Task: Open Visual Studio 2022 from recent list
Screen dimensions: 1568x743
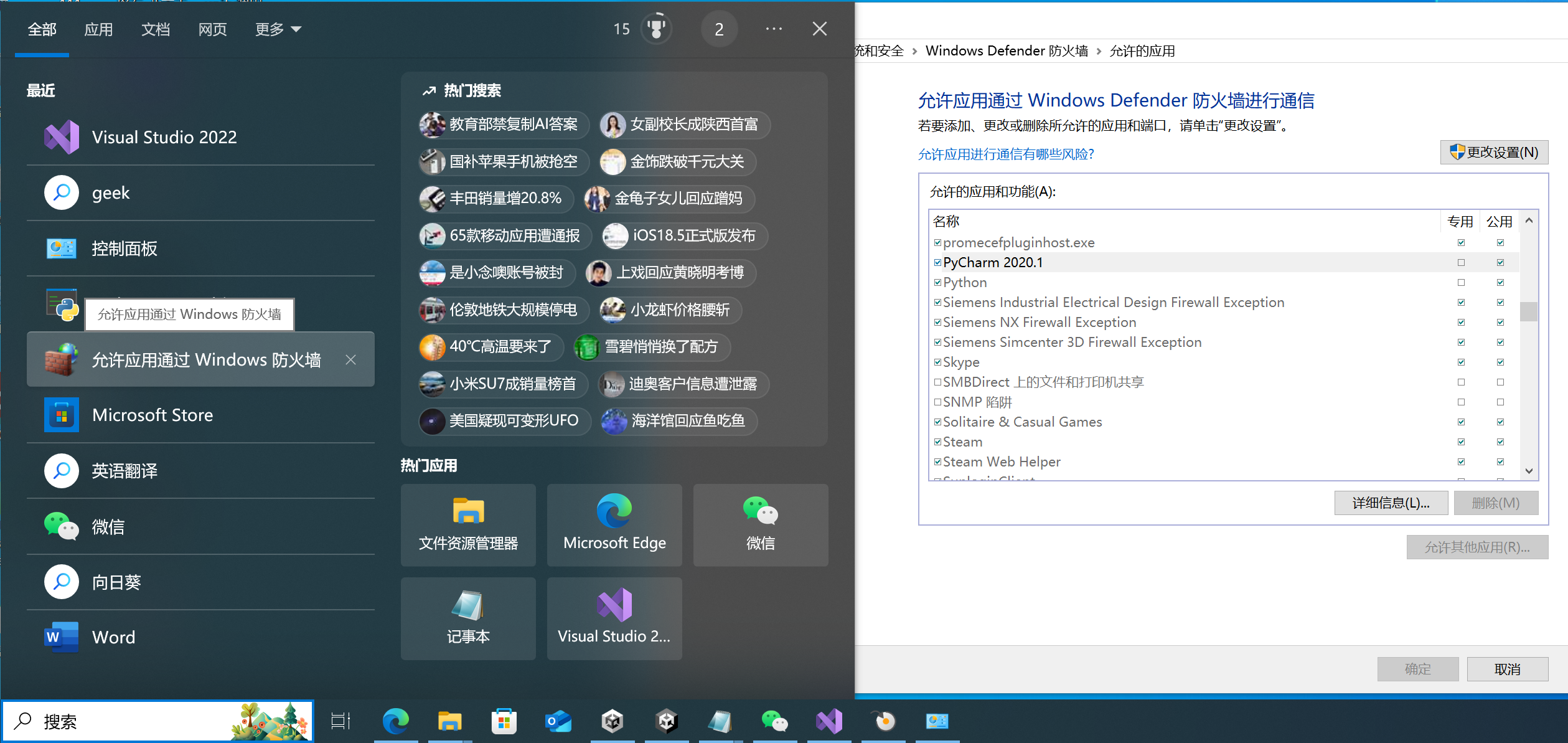Action: [x=164, y=137]
